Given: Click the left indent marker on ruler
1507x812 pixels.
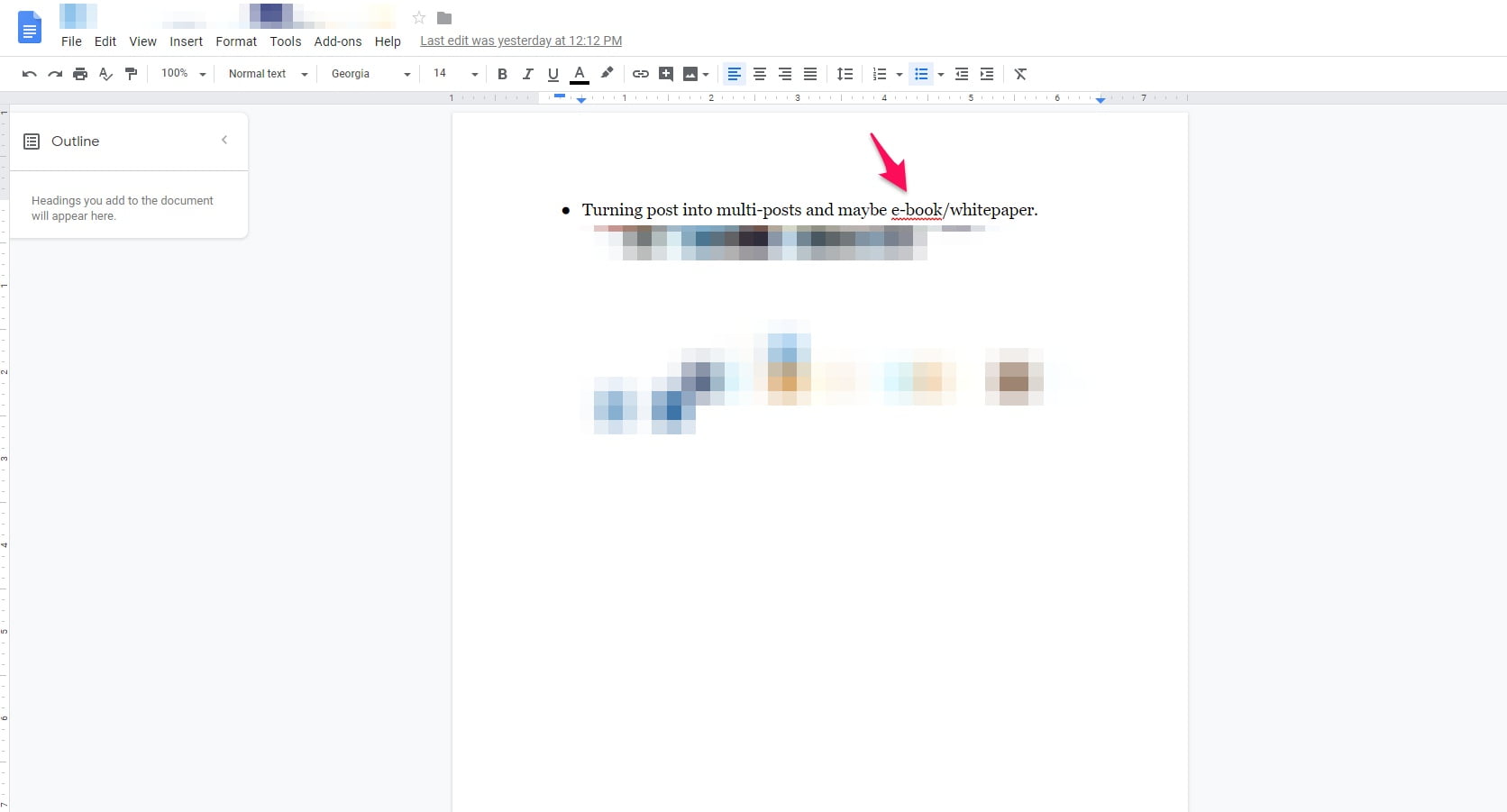Looking at the screenshot, I should (x=581, y=100).
